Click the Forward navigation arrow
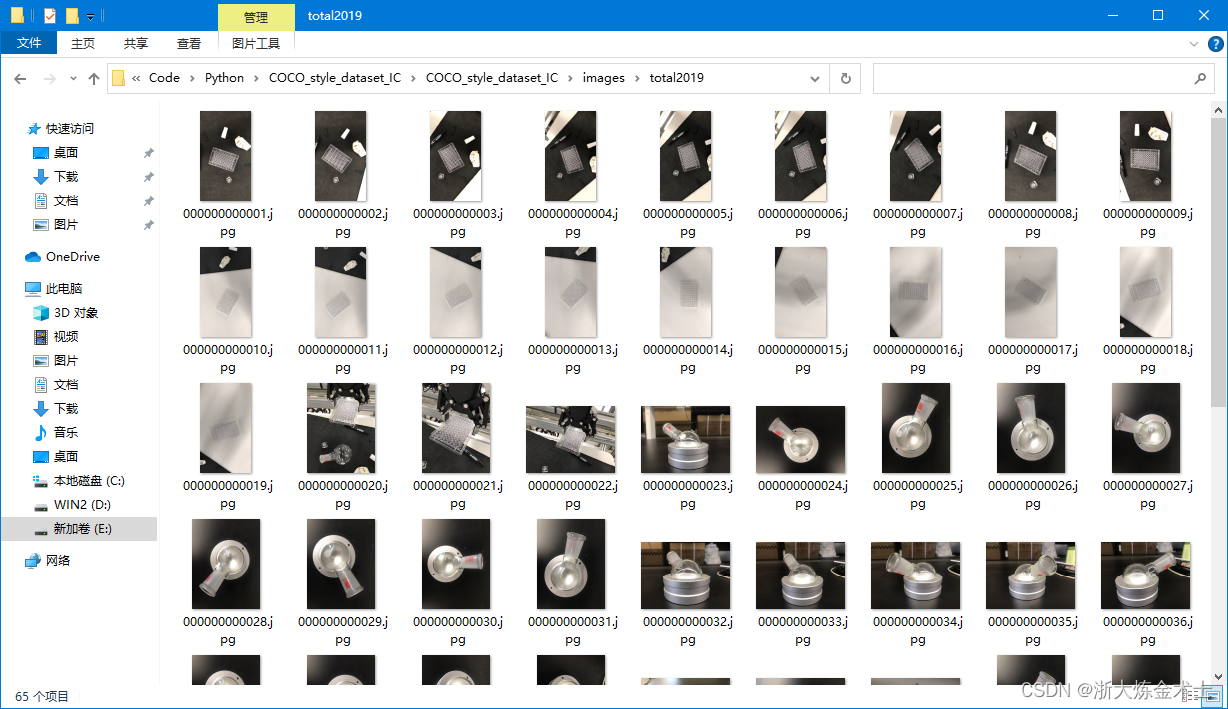This screenshot has height=709, width=1228. (x=49, y=78)
